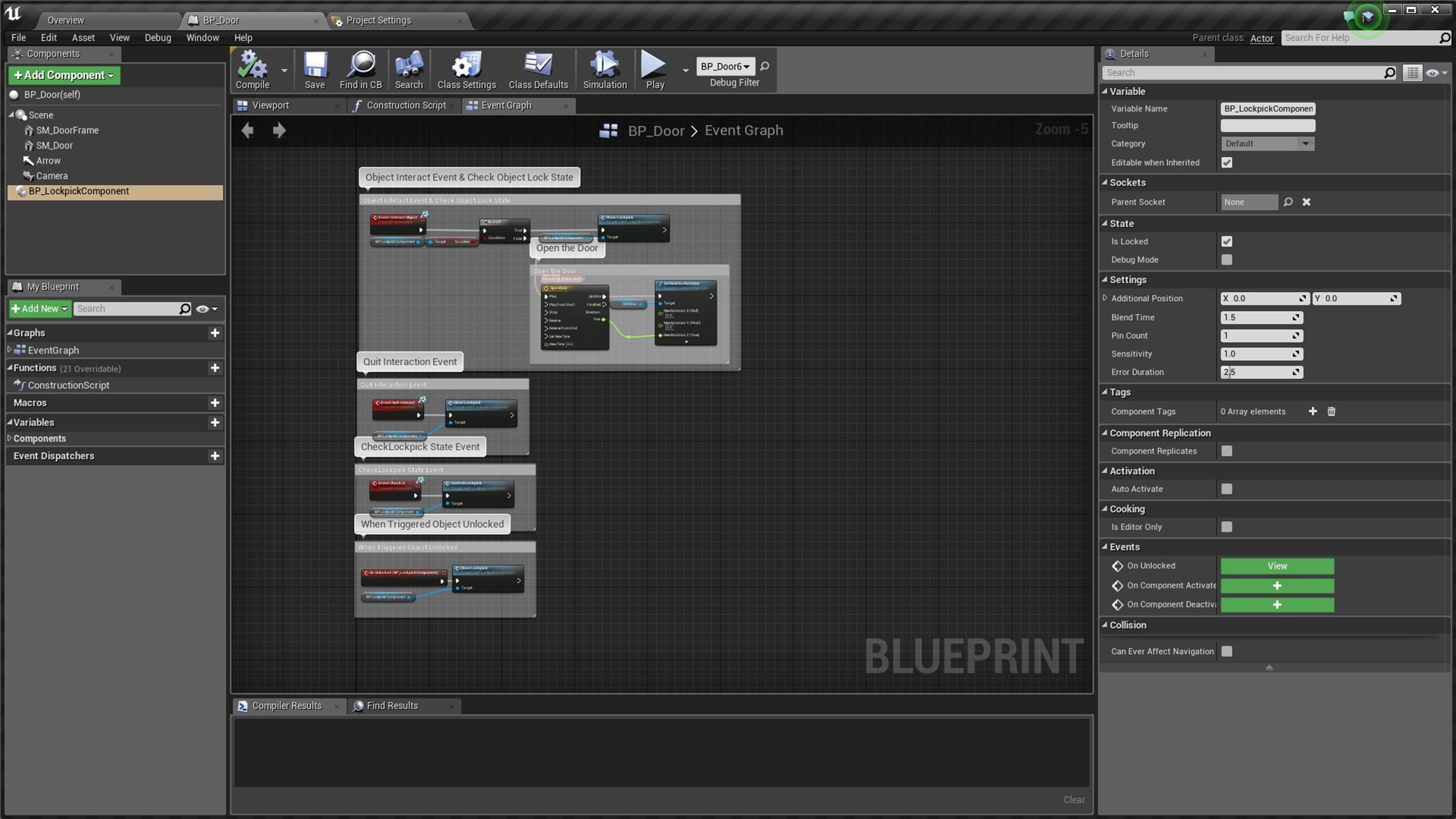
Task: Enable Auto Activate in Activation section
Action: coord(1227,488)
